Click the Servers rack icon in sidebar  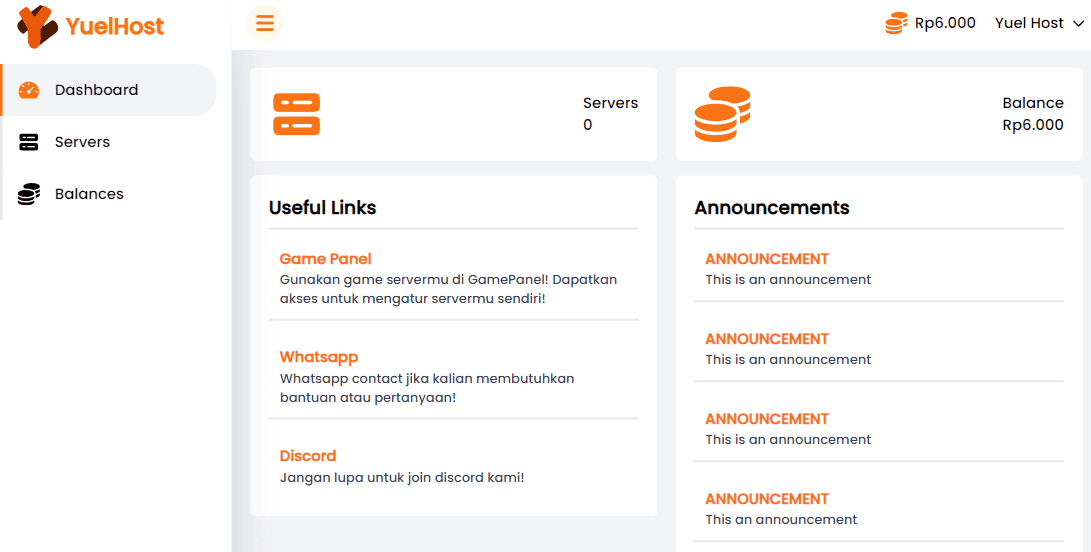[29, 142]
